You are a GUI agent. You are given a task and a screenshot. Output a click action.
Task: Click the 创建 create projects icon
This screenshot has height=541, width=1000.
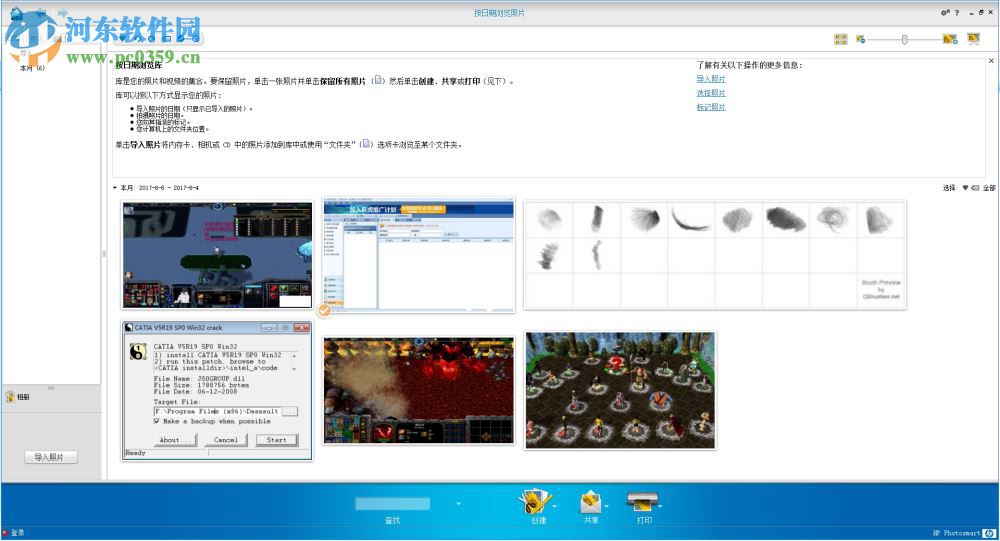tap(534, 503)
